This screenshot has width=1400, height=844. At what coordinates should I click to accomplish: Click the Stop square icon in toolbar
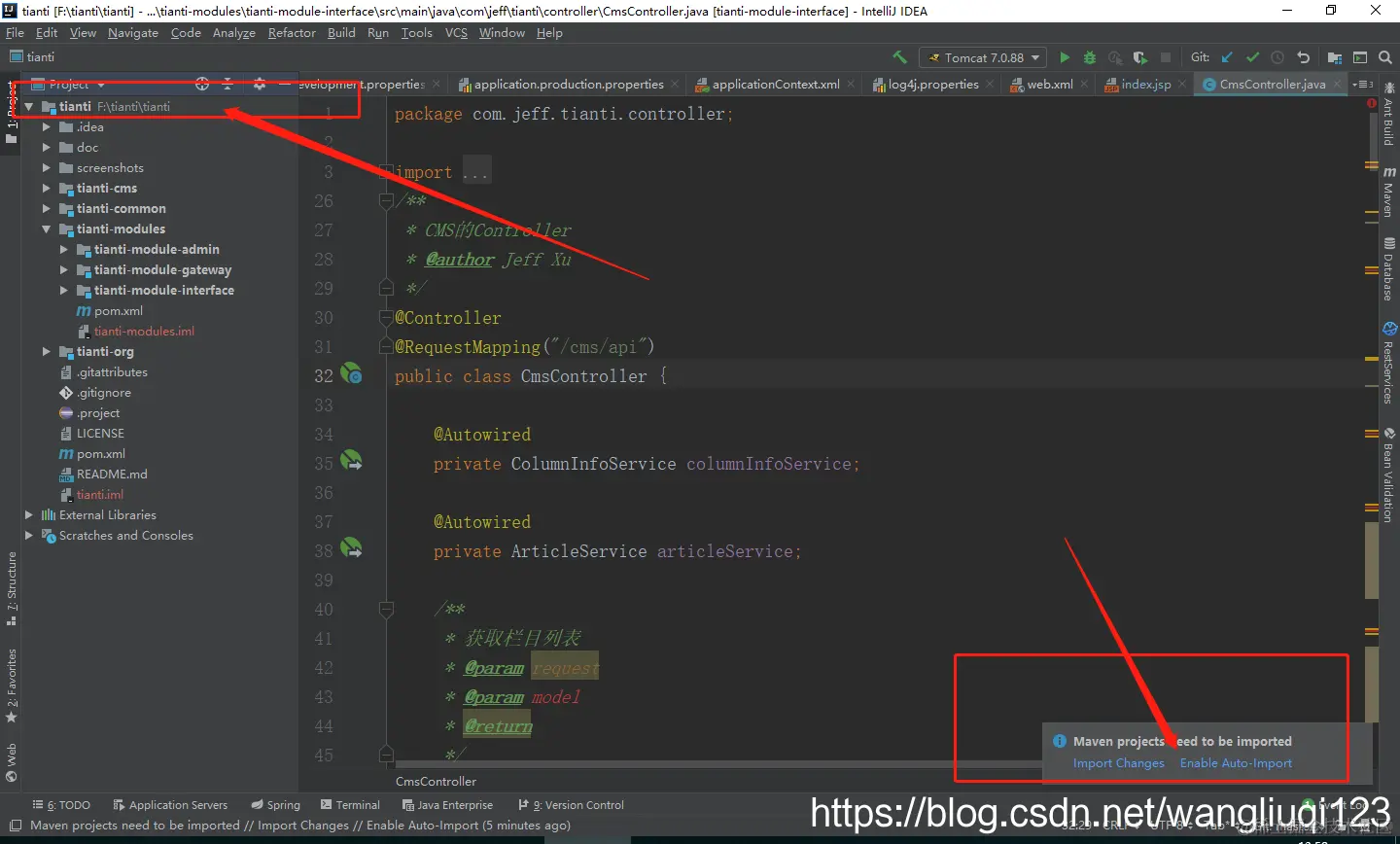tap(1166, 57)
